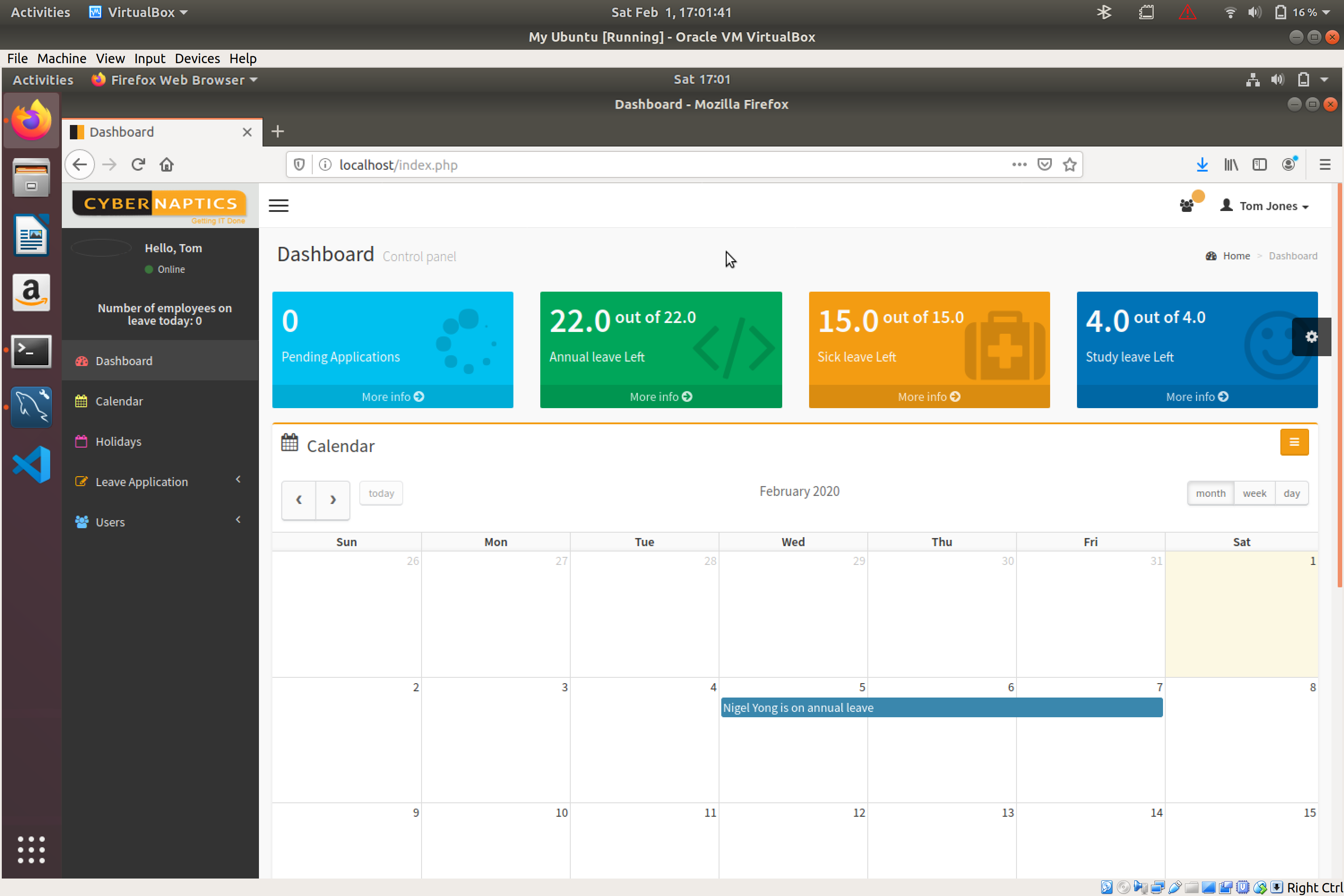Click More info under Annual leave Left
Image resolution: width=1344 pixels, height=896 pixels.
pos(660,396)
